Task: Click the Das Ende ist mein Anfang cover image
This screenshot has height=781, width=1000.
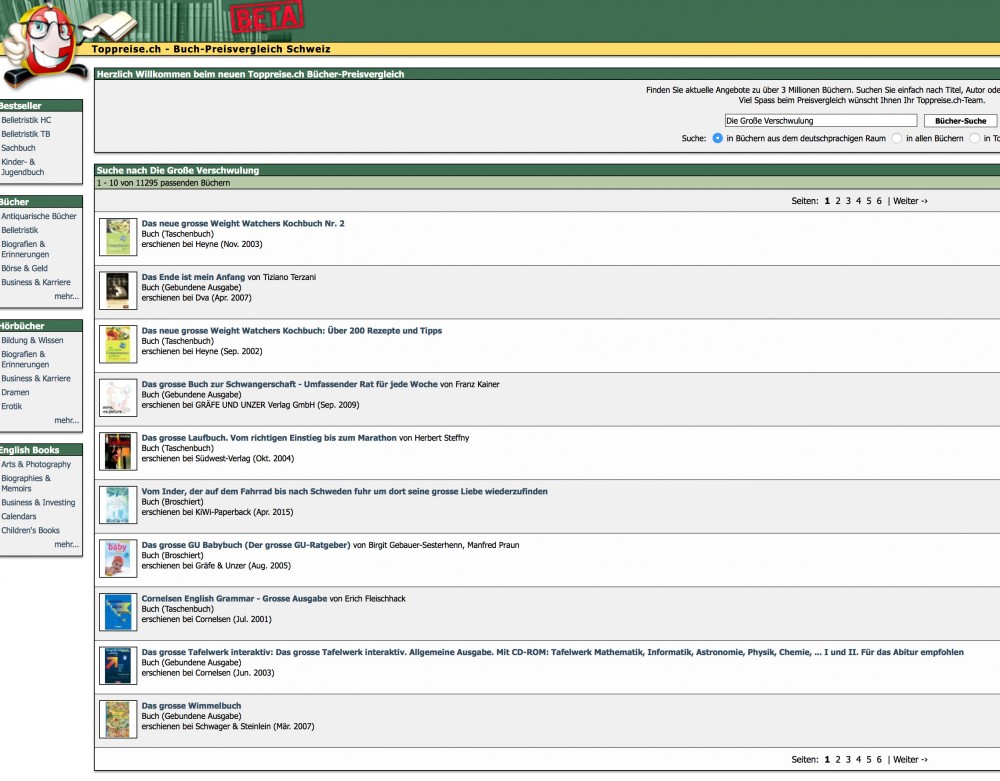Action: pyautogui.click(x=118, y=290)
